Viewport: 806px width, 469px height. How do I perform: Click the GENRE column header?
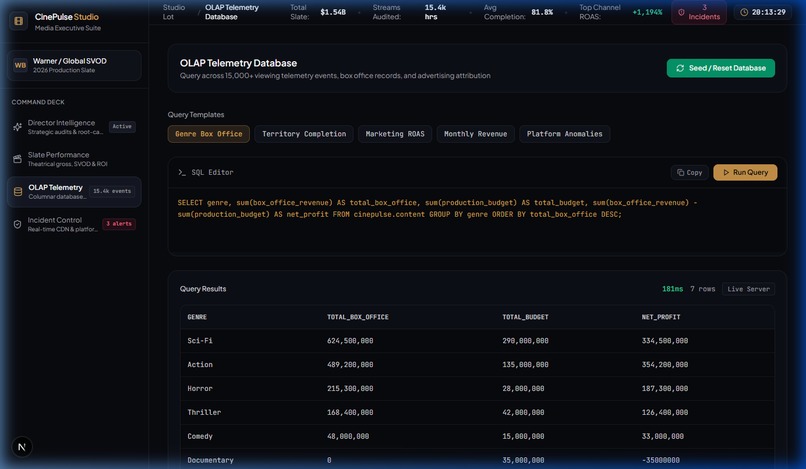click(197, 317)
